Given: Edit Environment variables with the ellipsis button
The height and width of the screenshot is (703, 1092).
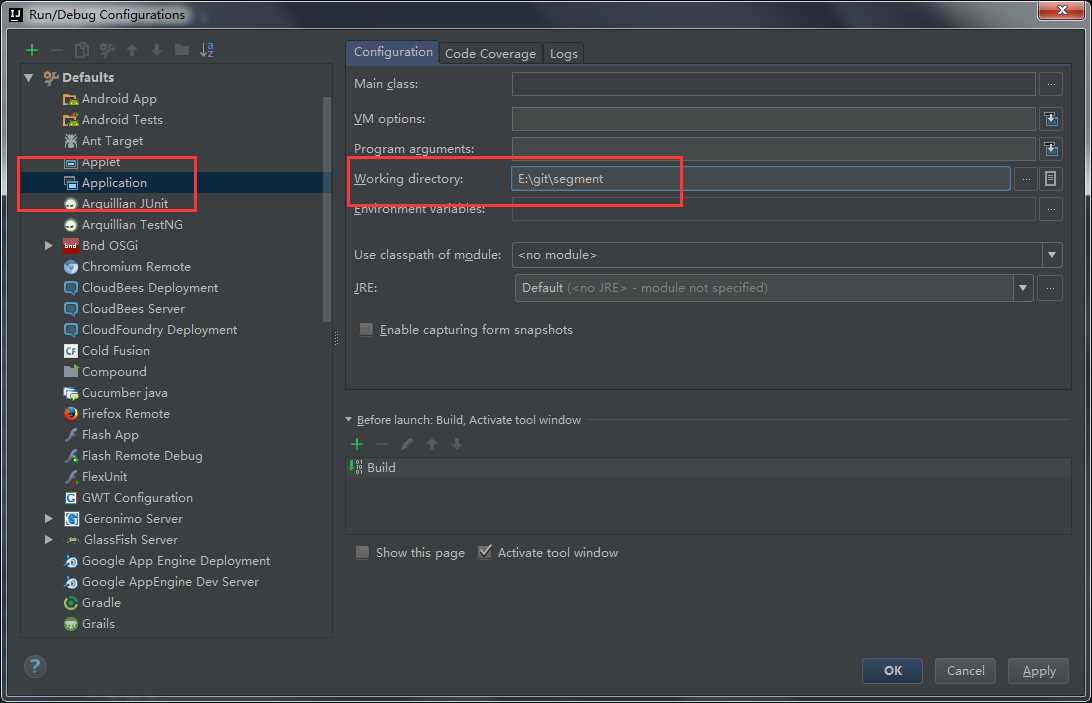Looking at the screenshot, I should 1051,209.
